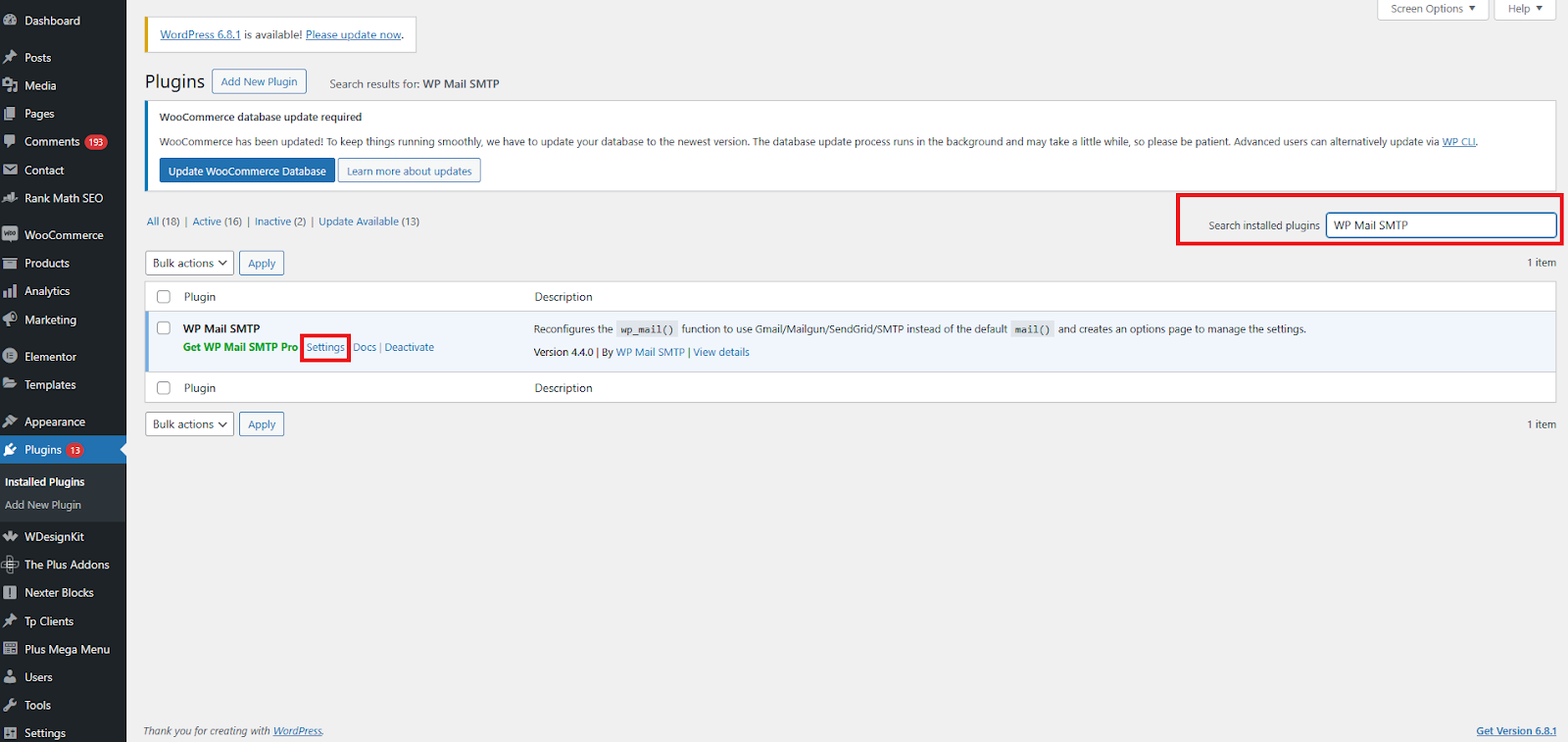Click the Plugins 13 update badge
The image size is (1568, 742).
tap(75, 450)
